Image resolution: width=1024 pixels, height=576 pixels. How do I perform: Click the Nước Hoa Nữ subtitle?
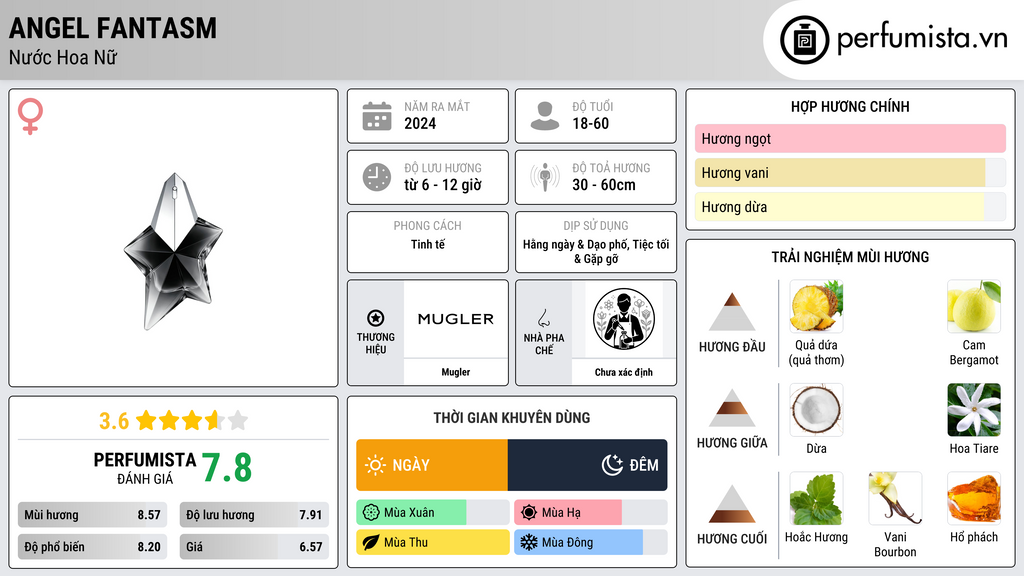click(63, 58)
